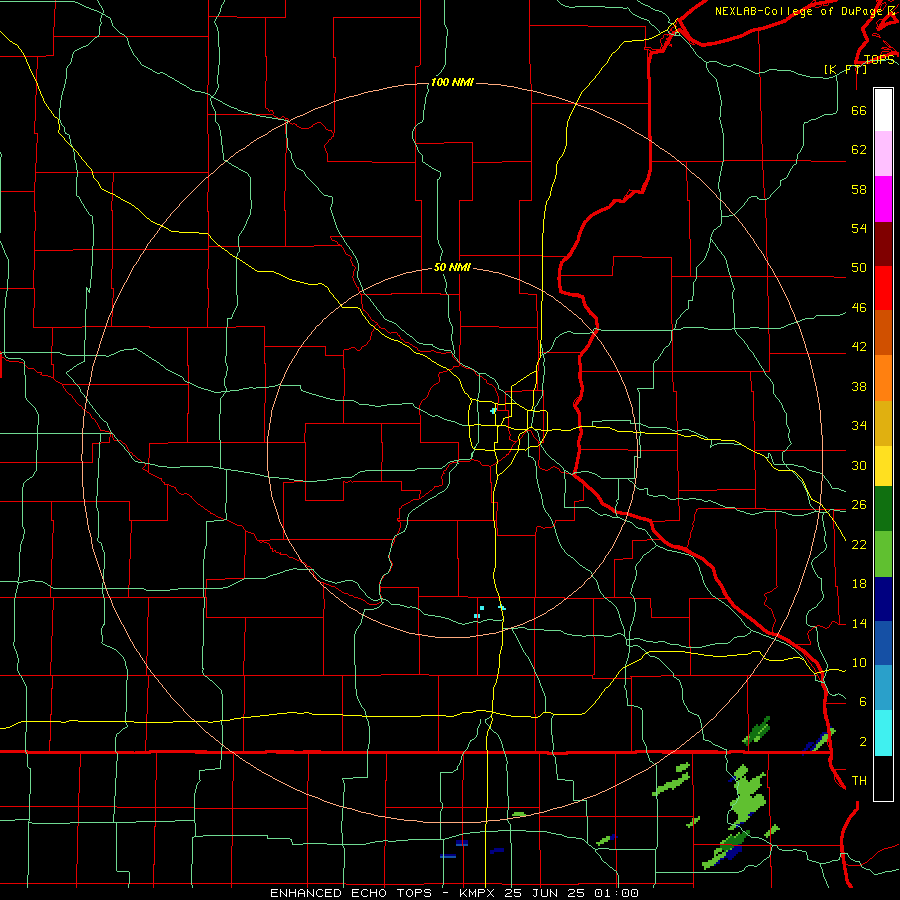Click the black TH swatch at legend bottom
This screenshot has height=900, width=900.
[x=883, y=778]
